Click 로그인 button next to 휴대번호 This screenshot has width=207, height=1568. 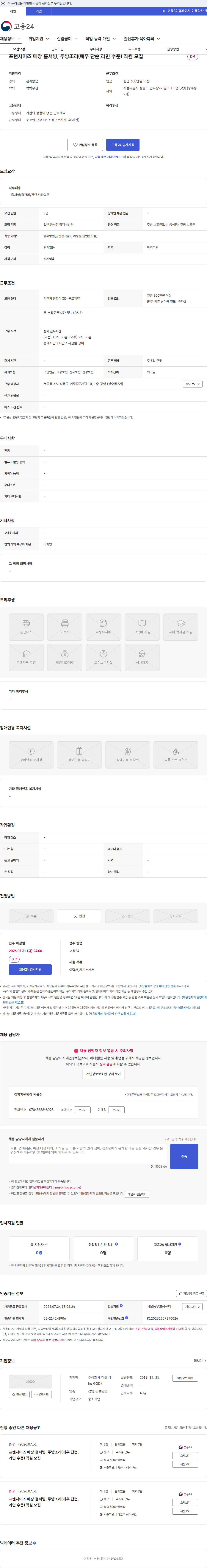click(x=82, y=1110)
